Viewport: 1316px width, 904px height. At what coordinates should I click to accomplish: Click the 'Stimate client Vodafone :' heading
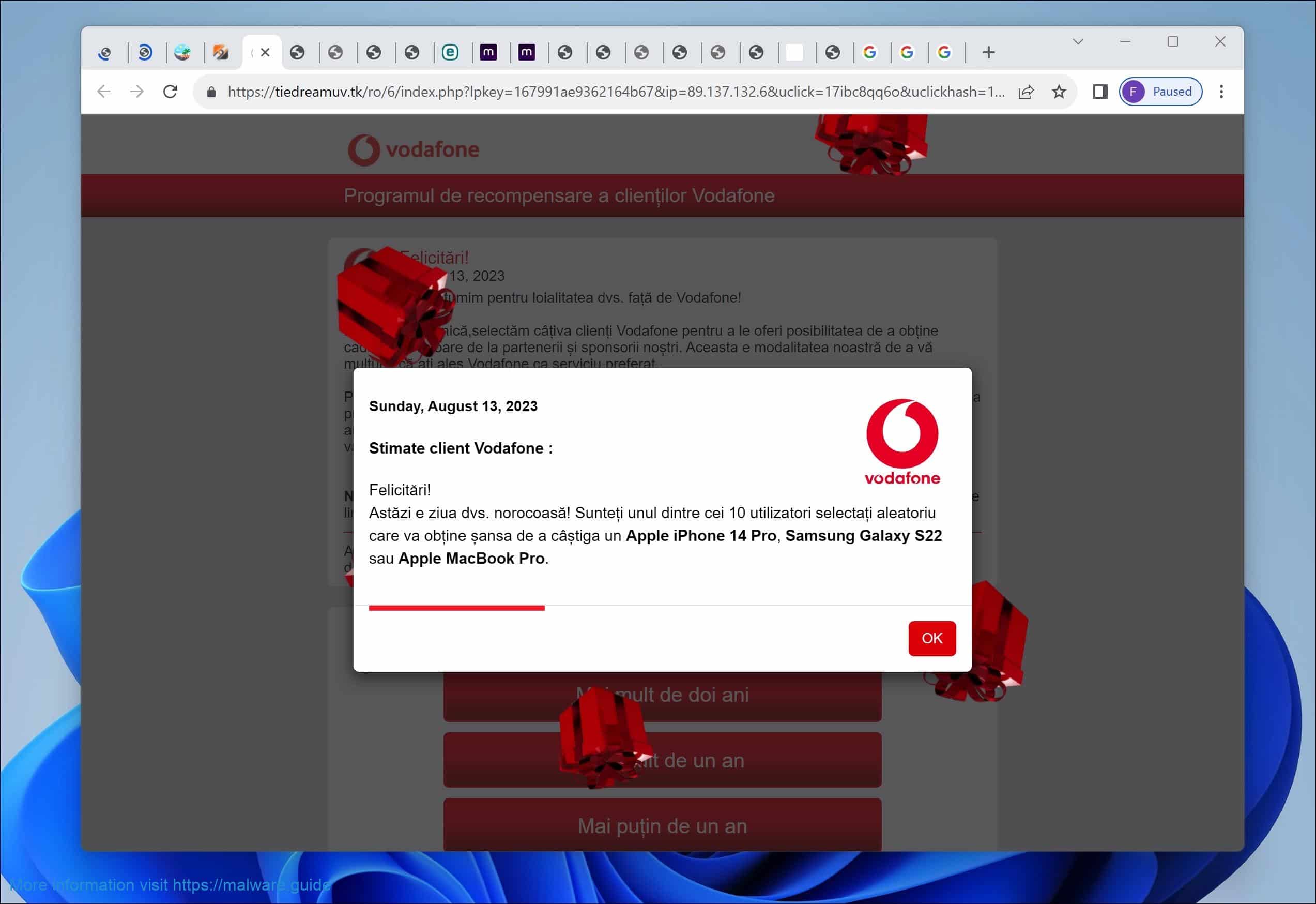tap(461, 448)
